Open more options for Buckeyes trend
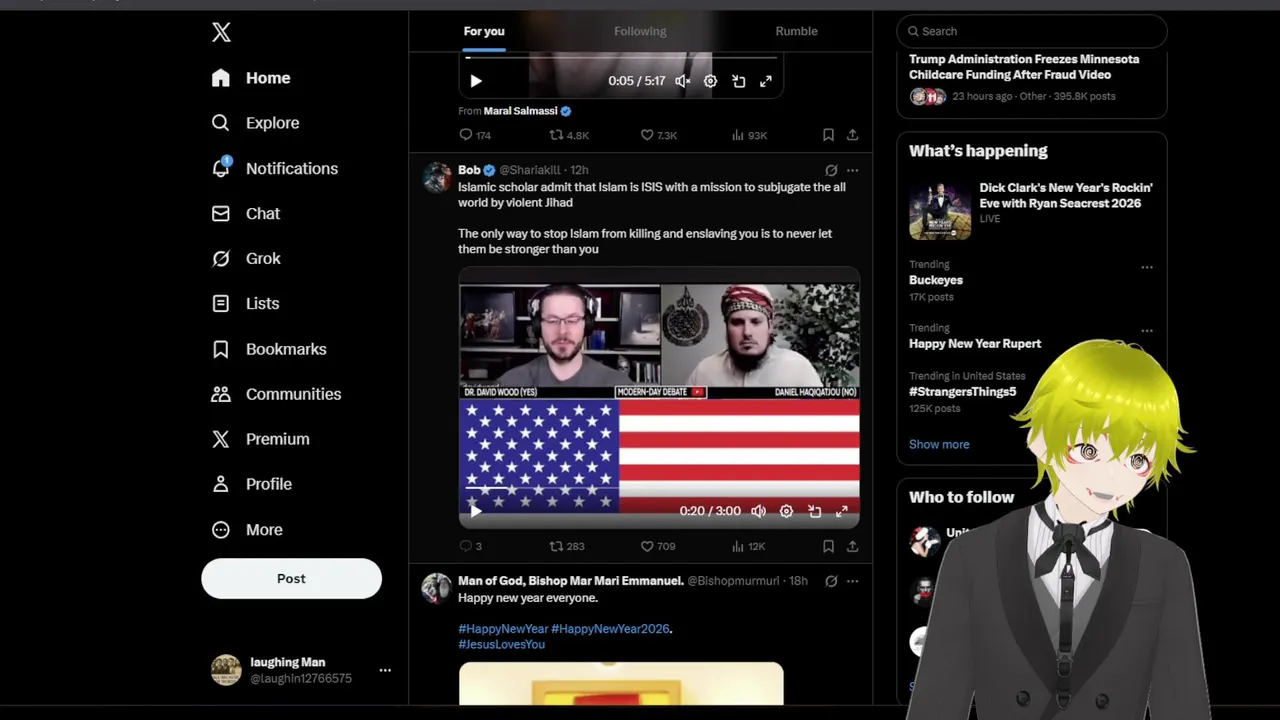The width and height of the screenshot is (1280, 720). coord(1147,267)
